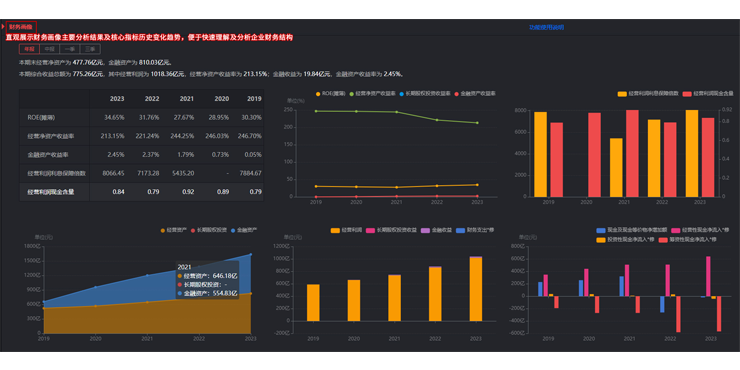Click the 2023 column header in table
Screen dimensions: 740x370
click(x=117, y=99)
